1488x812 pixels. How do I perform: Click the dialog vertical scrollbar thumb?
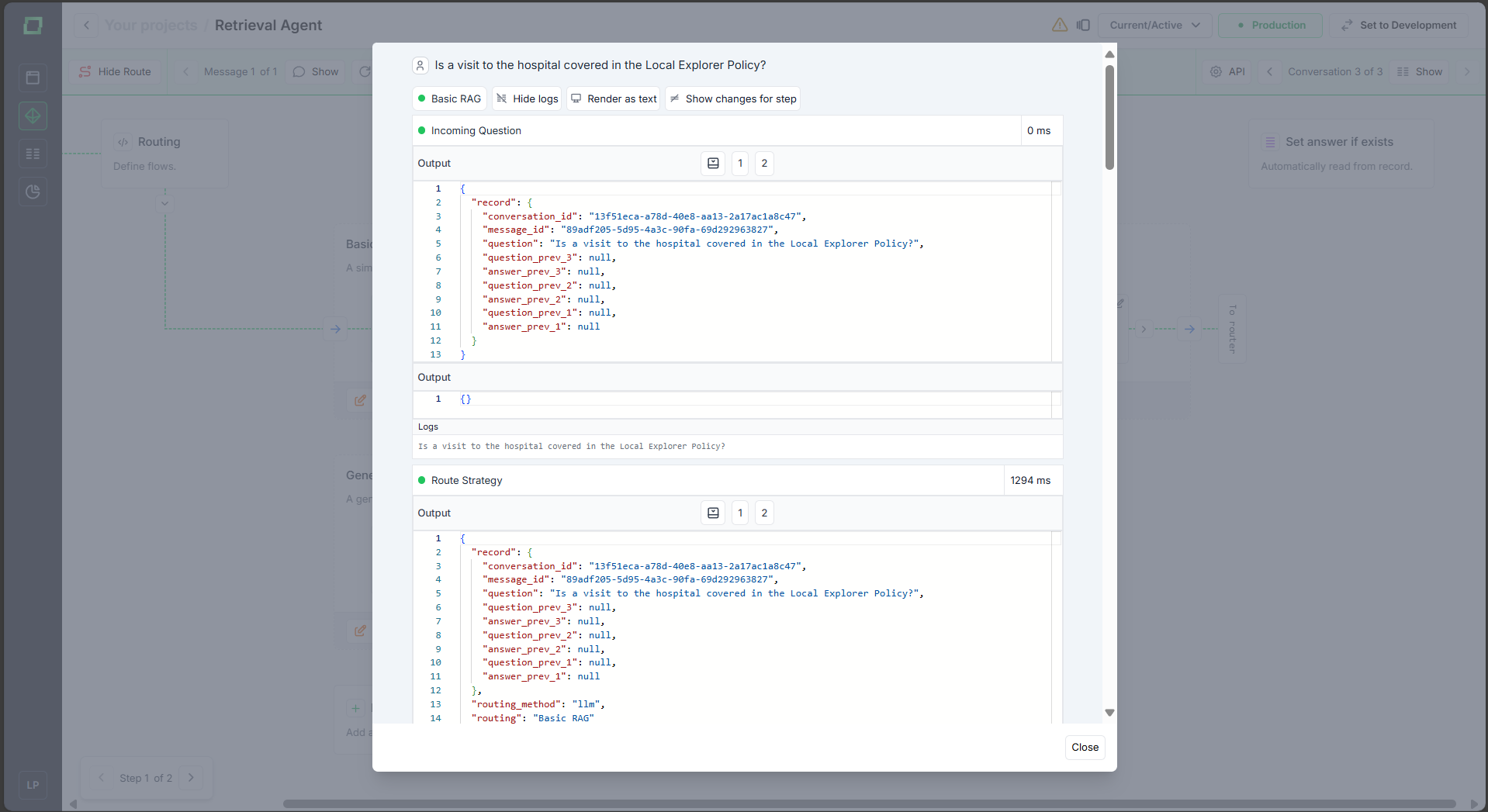point(1109,116)
